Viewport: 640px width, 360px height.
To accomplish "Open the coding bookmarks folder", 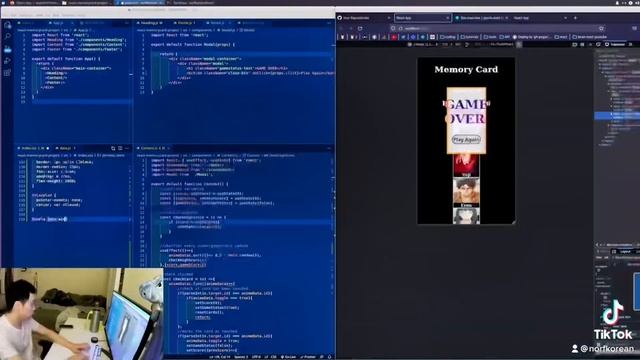I will 448,37.
